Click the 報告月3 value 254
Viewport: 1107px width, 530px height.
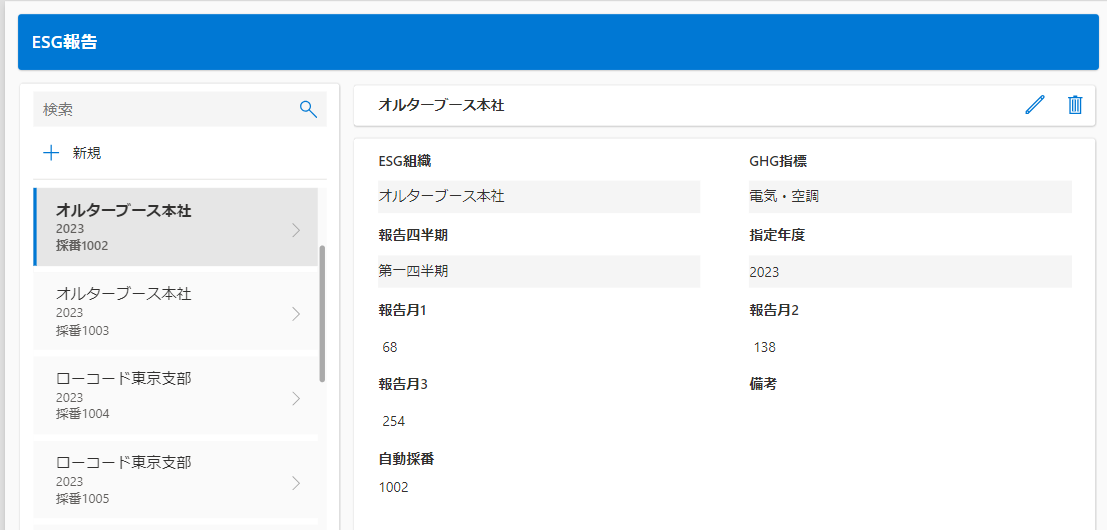tap(394, 422)
